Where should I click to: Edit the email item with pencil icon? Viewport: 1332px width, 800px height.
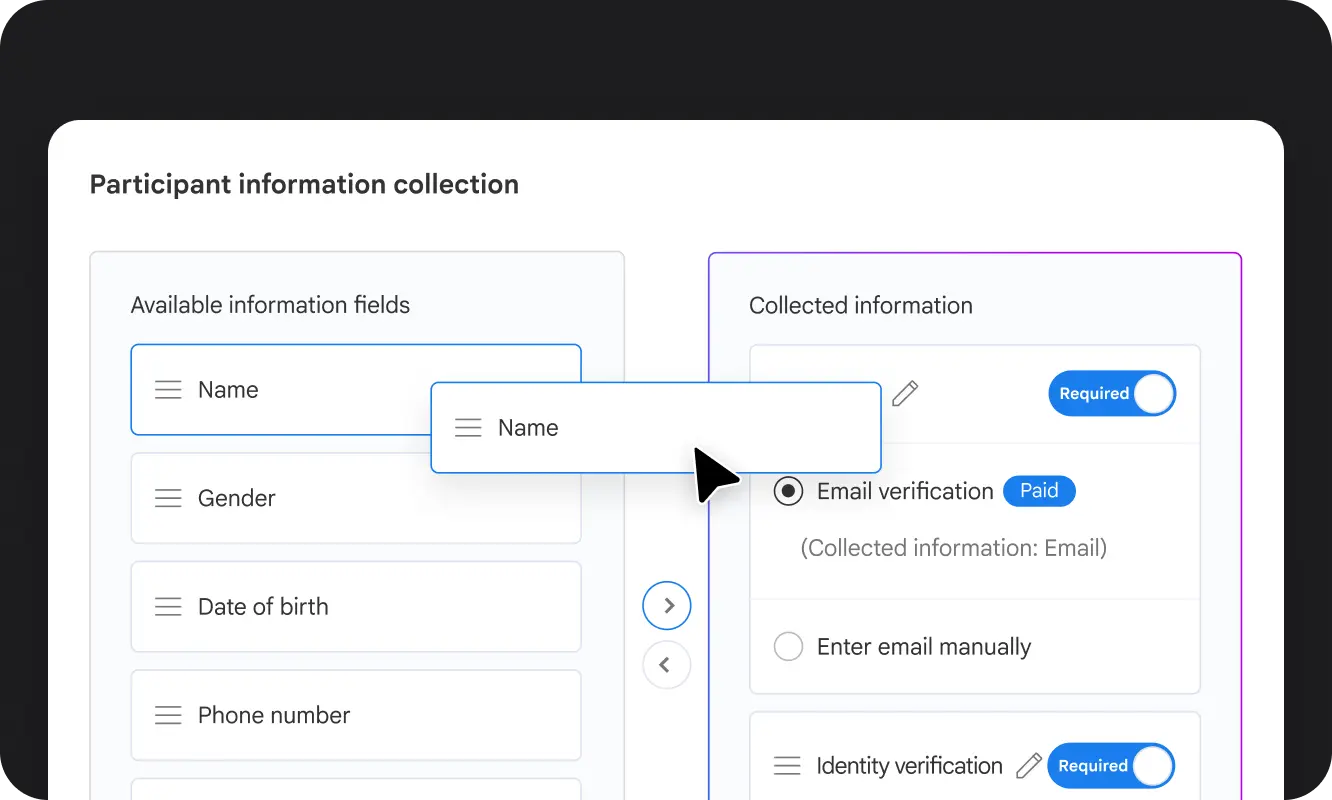(904, 393)
